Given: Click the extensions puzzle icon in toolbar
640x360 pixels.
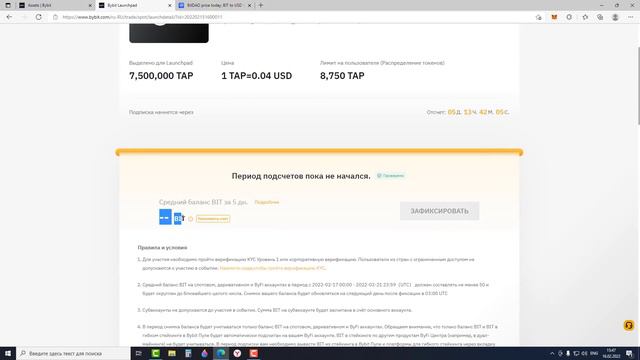Looking at the screenshot, I should pos(569,17).
